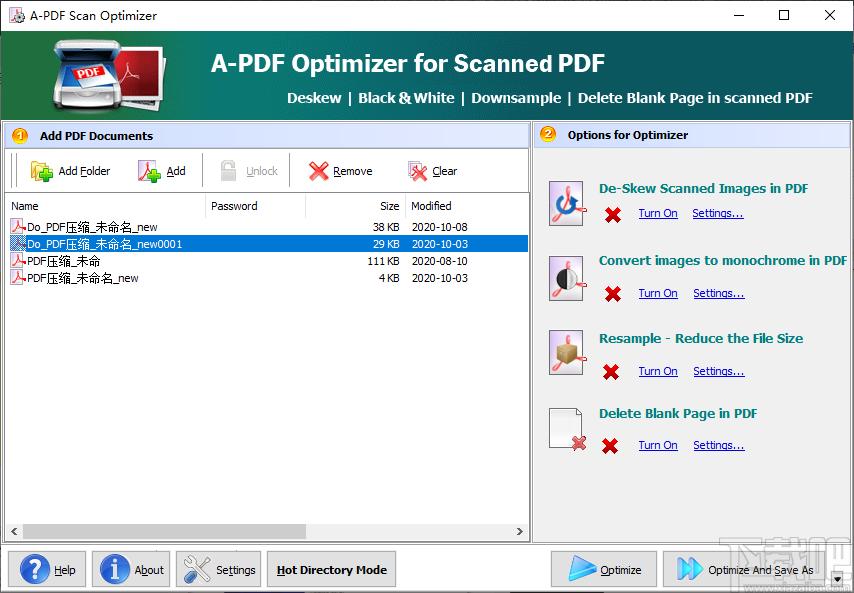The image size is (854, 593).
Task: Turn On Resample file size reduction
Action: pyautogui.click(x=658, y=371)
